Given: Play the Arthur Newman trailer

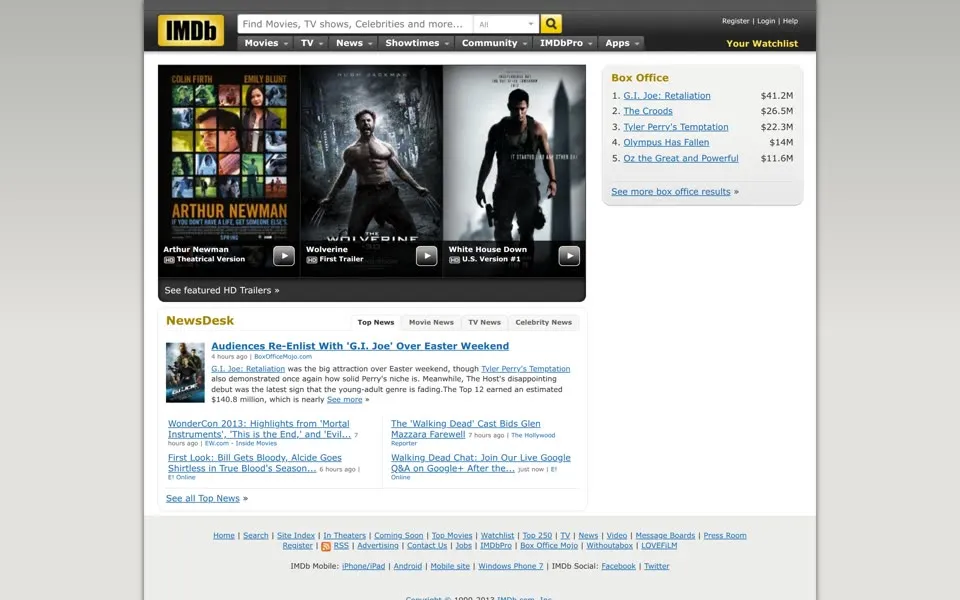Looking at the screenshot, I should [283, 255].
